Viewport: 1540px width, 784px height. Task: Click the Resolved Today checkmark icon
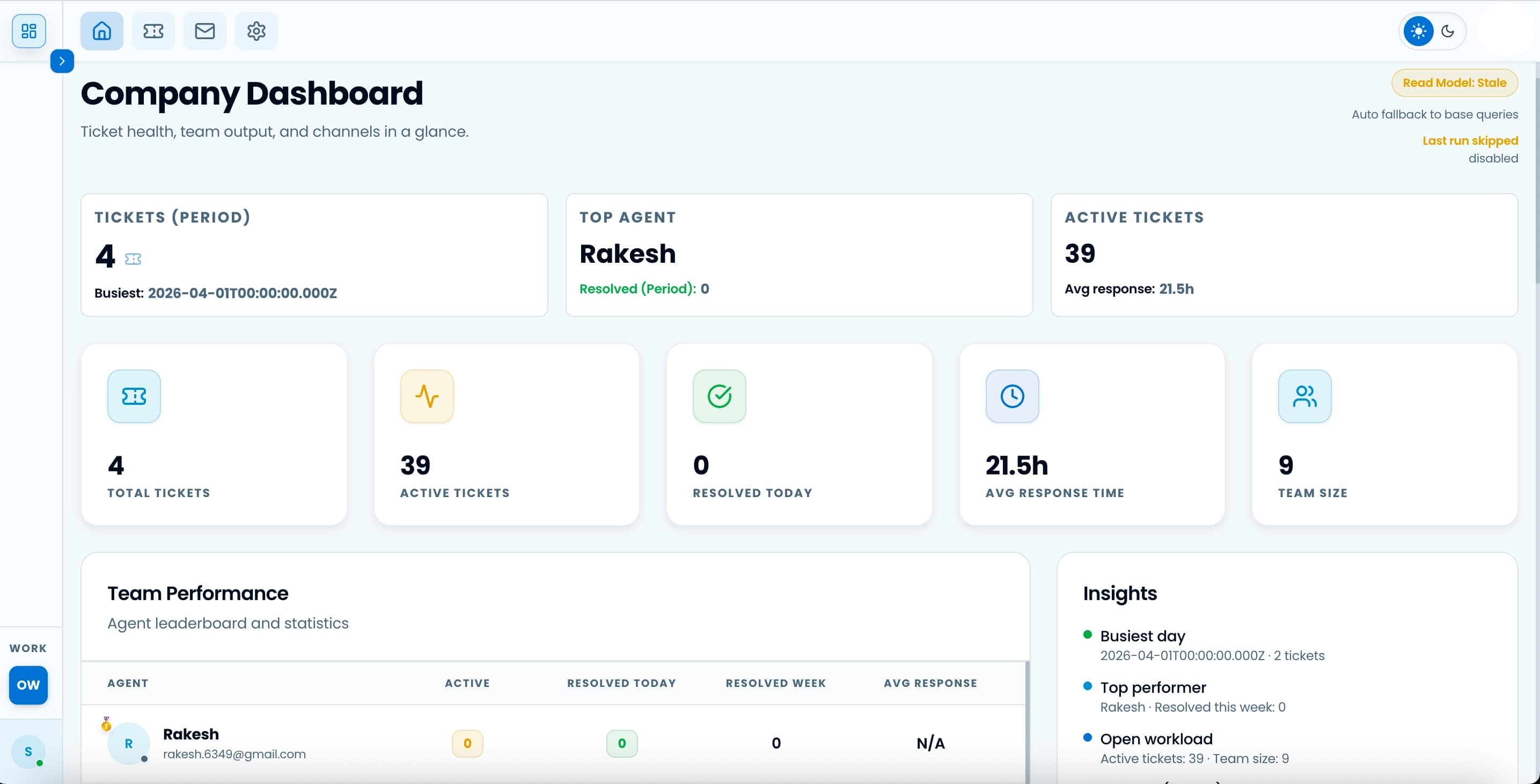pos(719,396)
